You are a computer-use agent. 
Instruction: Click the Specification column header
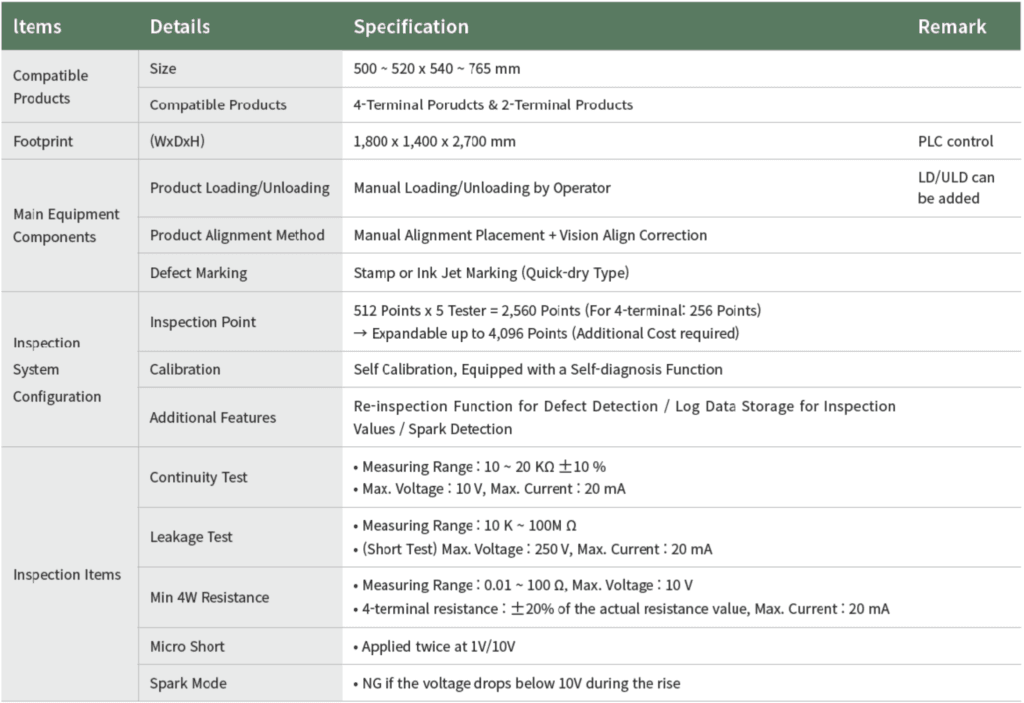(411, 27)
